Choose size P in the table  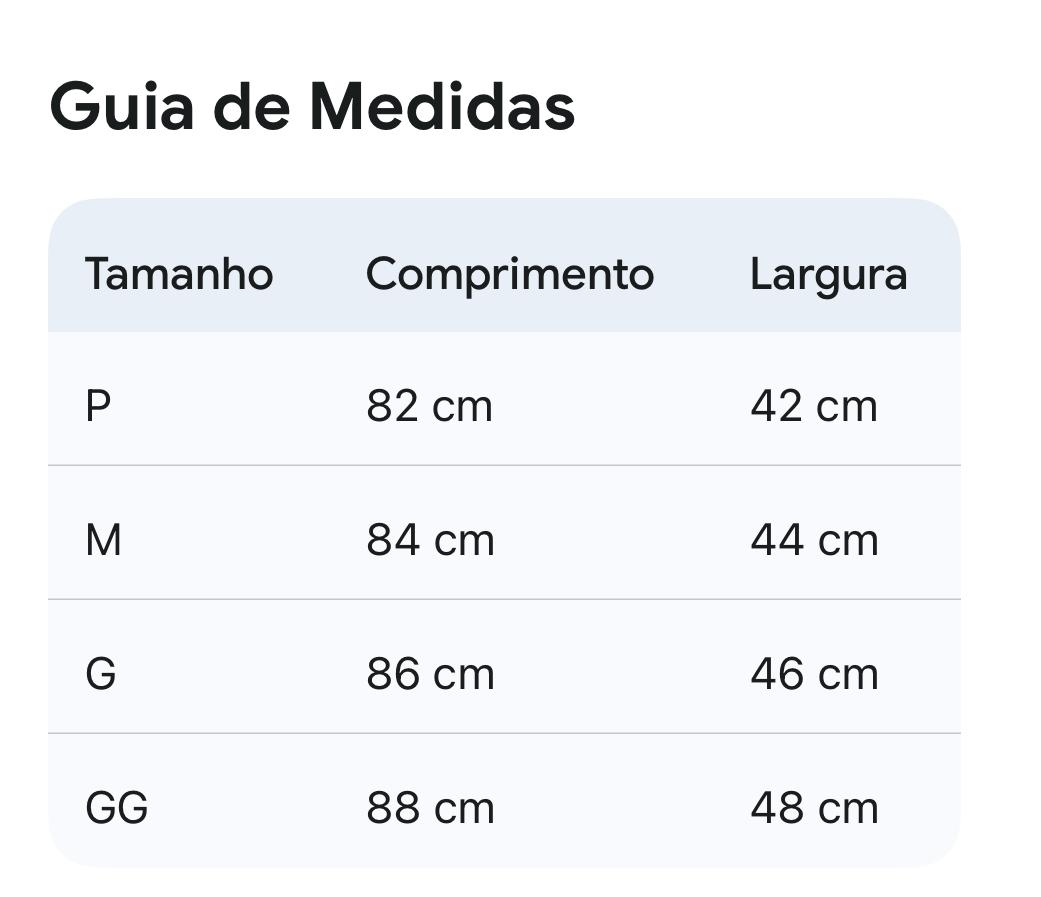click(98, 407)
